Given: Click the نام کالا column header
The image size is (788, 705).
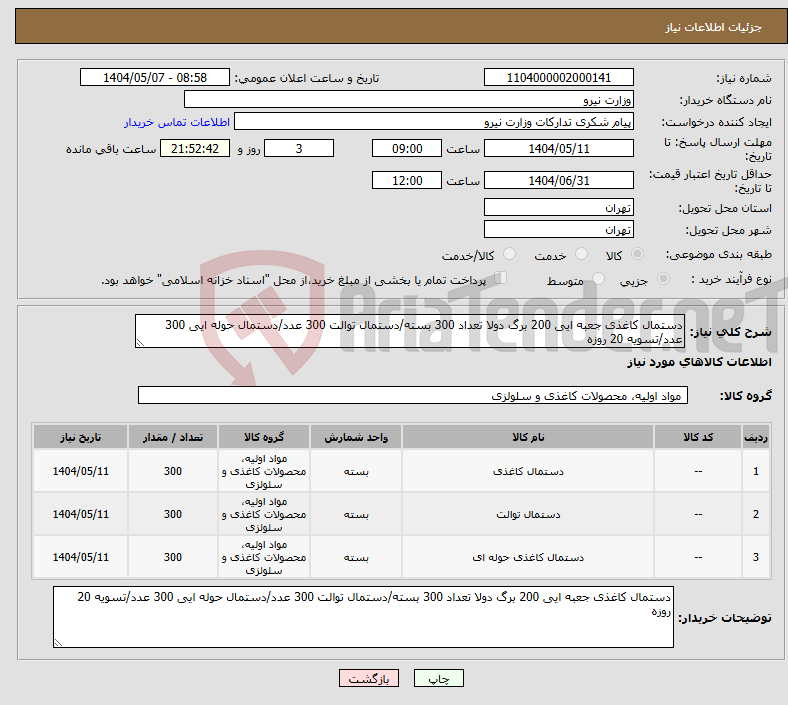Looking at the screenshot, I should tap(527, 438).
